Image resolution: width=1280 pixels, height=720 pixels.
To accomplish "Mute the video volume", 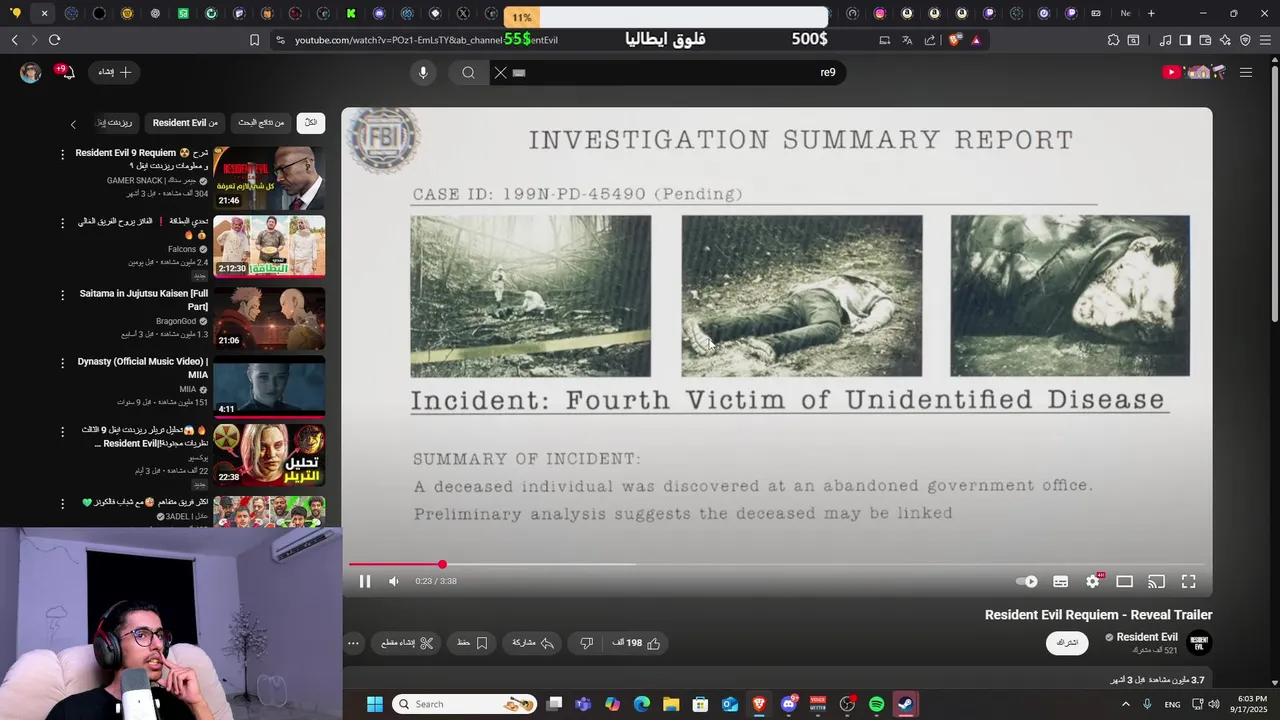I will click(394, 581).
